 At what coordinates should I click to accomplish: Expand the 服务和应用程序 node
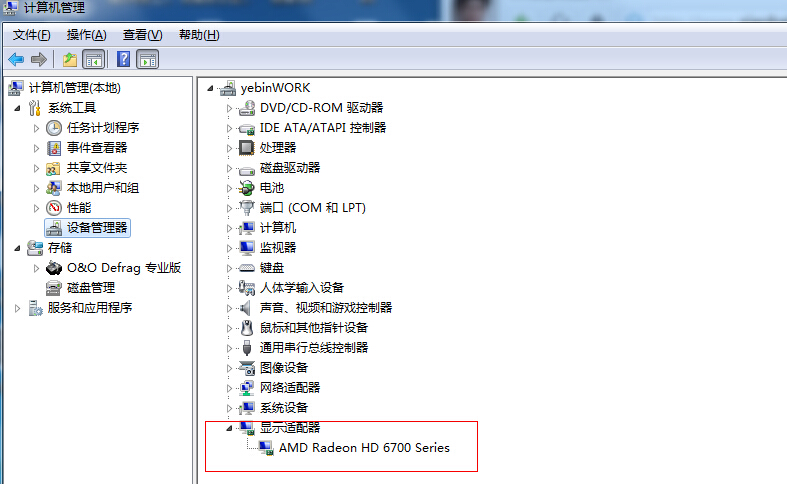[x=18, y=308]
